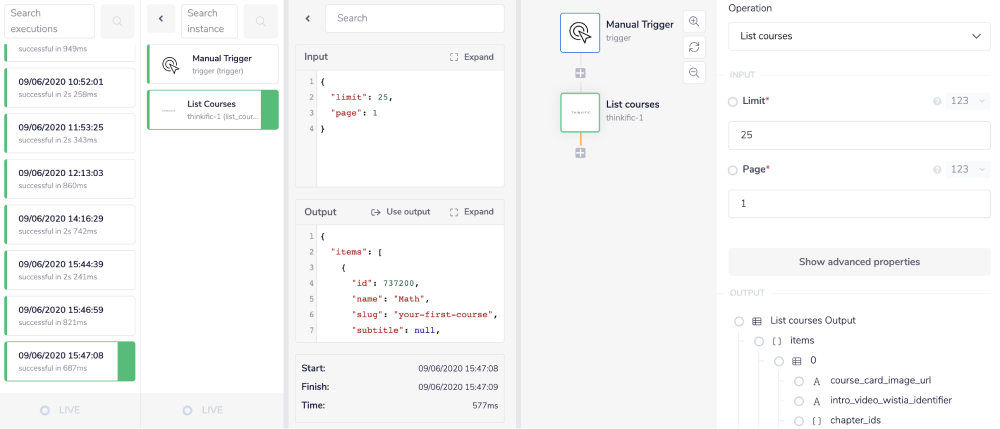
Task: Select the radio button next to Limit
Action: point(733,101)
